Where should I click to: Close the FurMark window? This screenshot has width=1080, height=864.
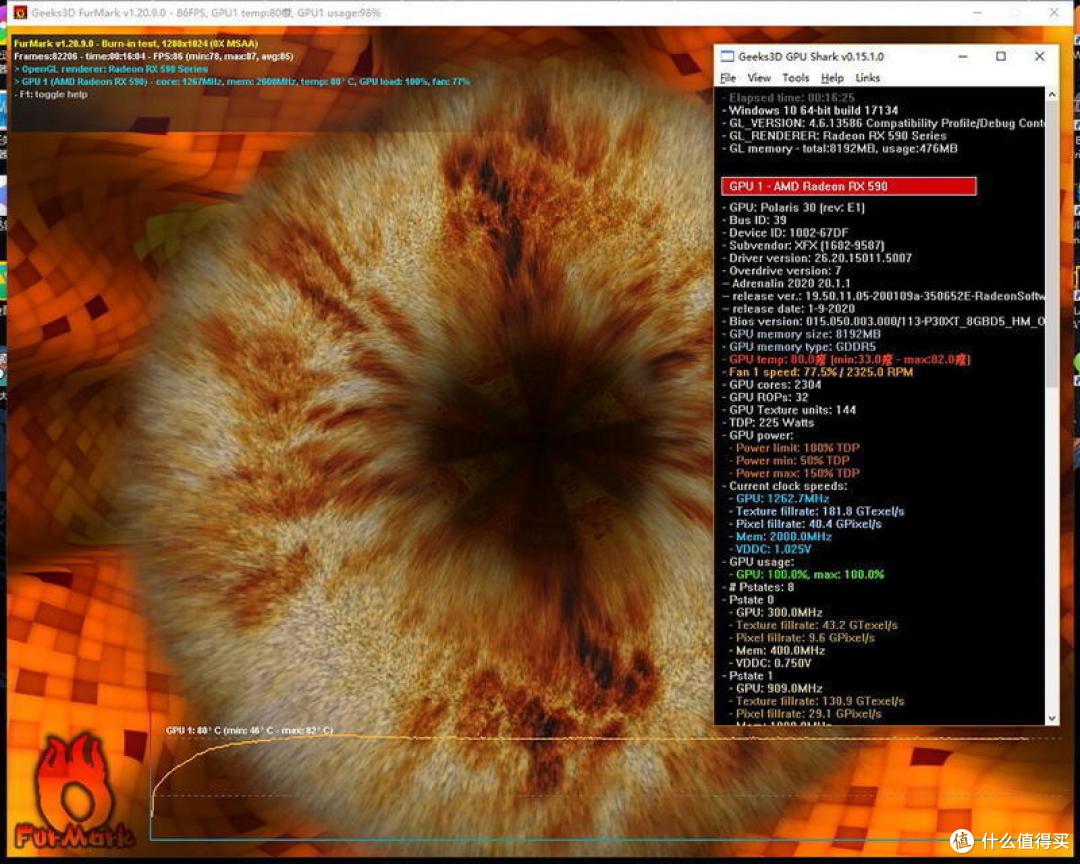click(1054, 12)
